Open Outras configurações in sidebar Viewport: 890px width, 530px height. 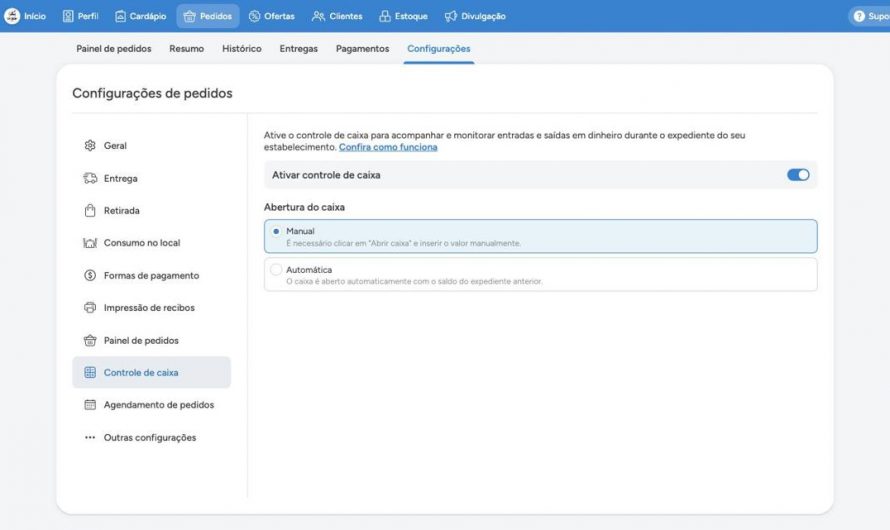click(152, 438)
